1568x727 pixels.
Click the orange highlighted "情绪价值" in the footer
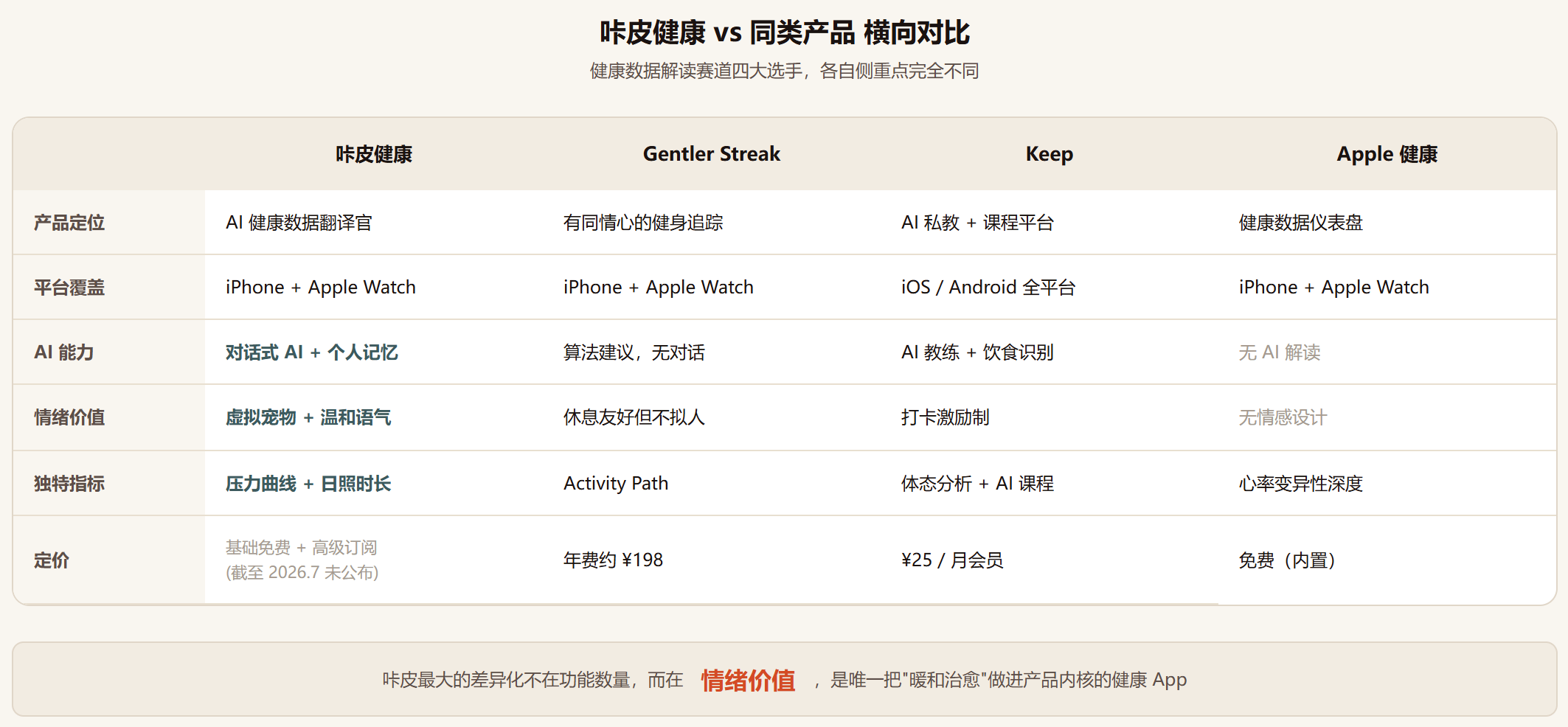pyautogui.click(x=749, y=680)
